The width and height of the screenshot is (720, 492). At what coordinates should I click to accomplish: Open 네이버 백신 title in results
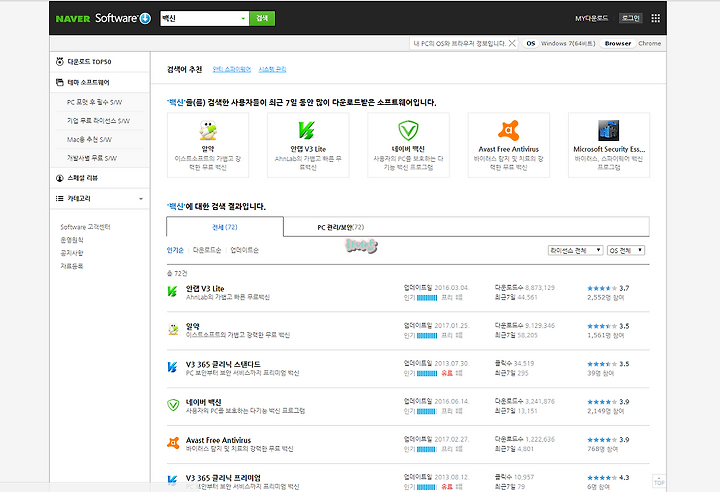tap(203, 402)
